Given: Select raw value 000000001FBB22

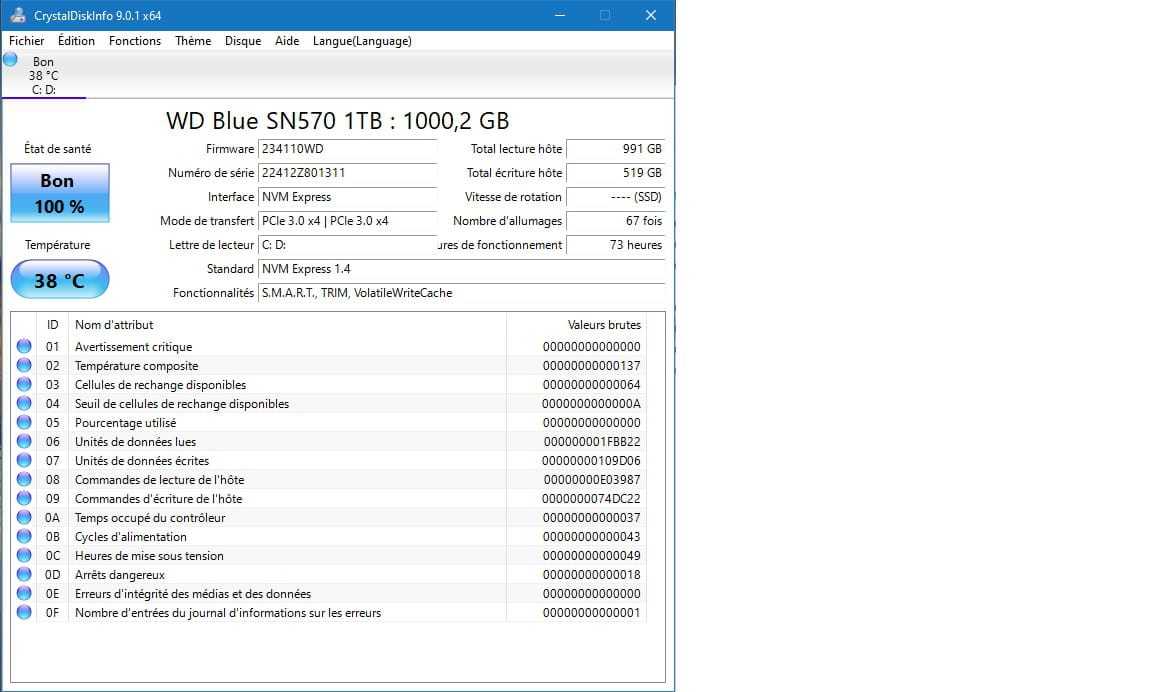Looking at the screenshot, I should (592, 442).
